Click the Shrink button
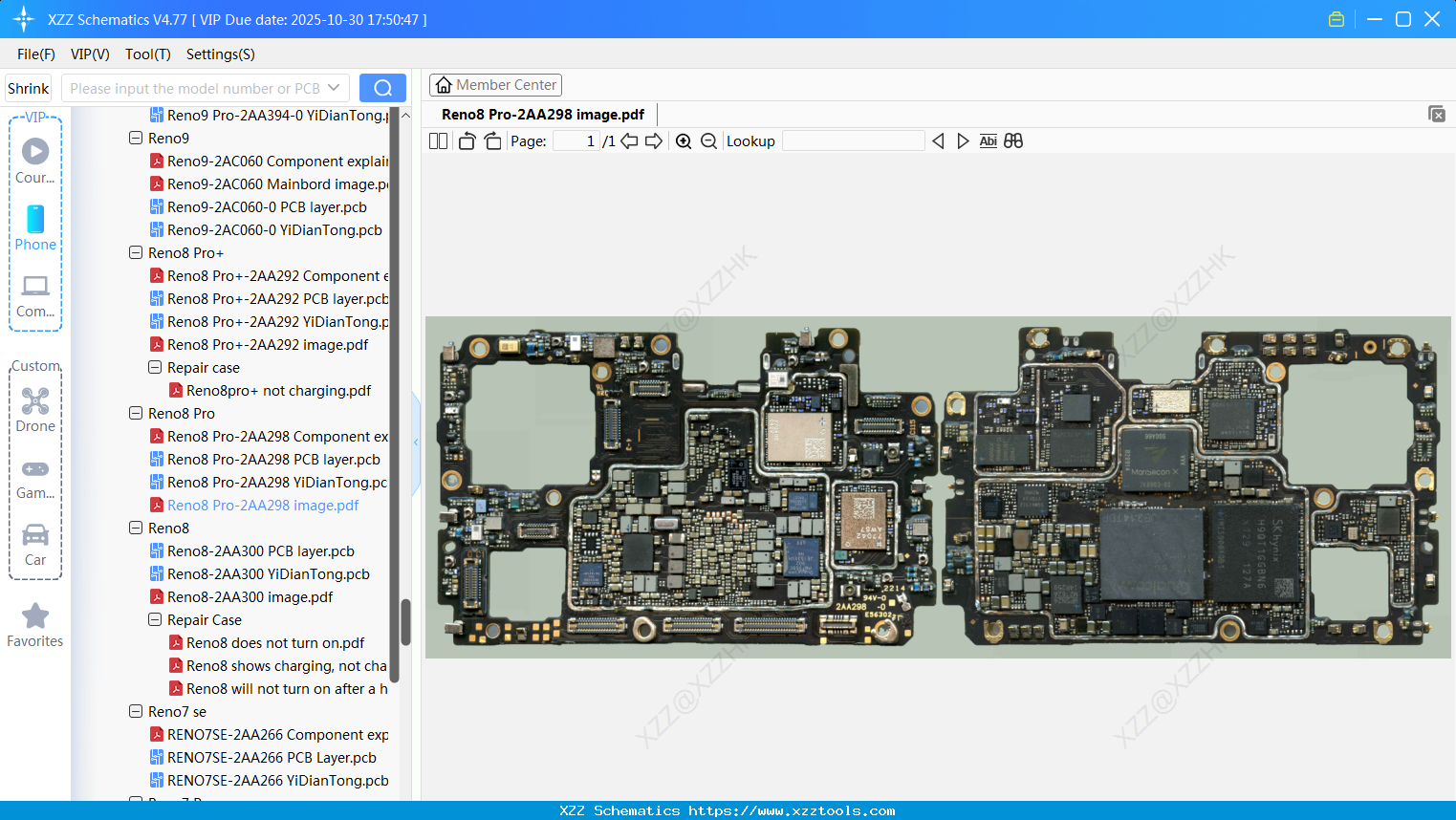The height and width of the screenshot is (820, 1456). pyautogui.click(x=28, y=88)
